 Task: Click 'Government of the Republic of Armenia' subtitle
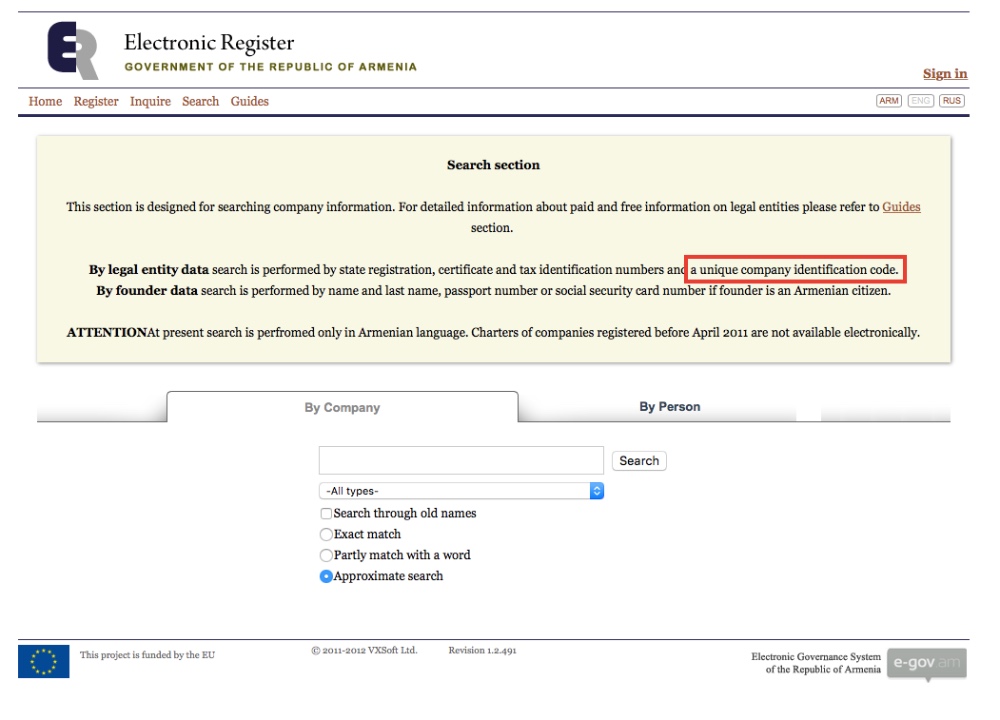pyautogui.click(x=270, y=67)
